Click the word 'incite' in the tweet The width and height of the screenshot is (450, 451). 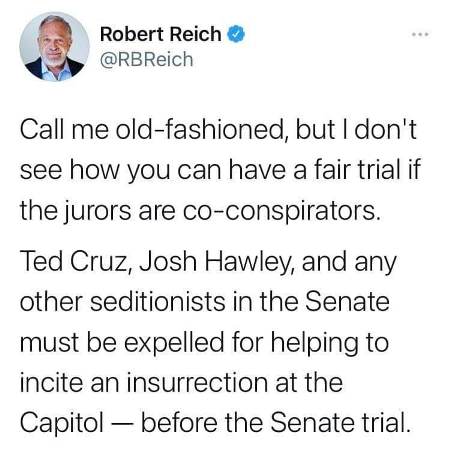pos(51,383)
